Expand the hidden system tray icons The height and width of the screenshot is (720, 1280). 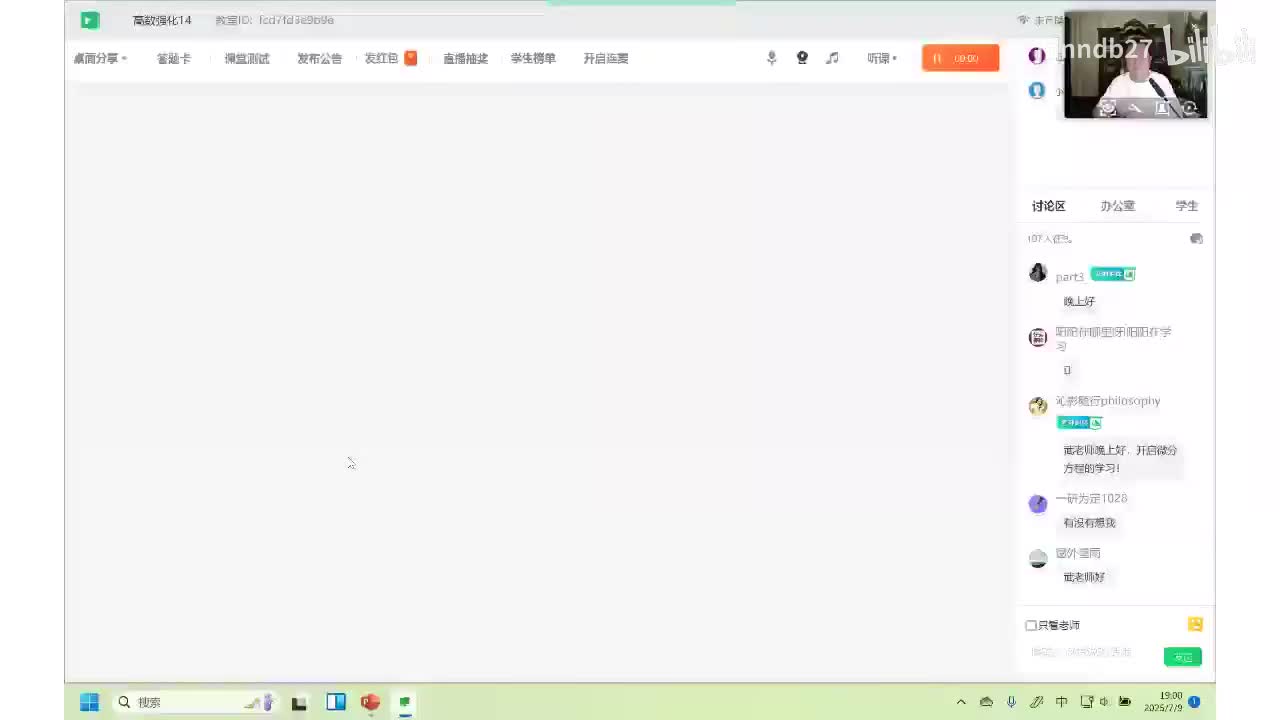point(961,702)
